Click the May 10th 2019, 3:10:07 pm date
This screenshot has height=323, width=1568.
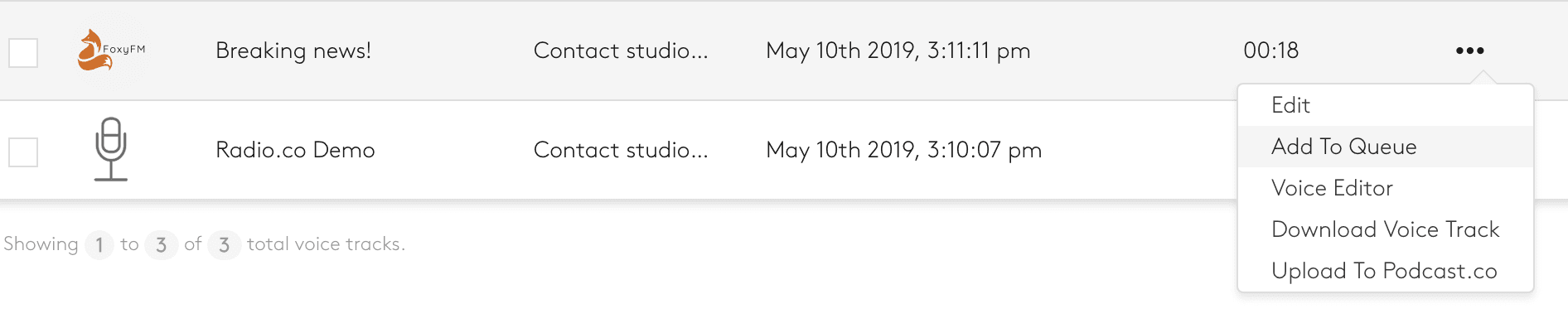904,150
